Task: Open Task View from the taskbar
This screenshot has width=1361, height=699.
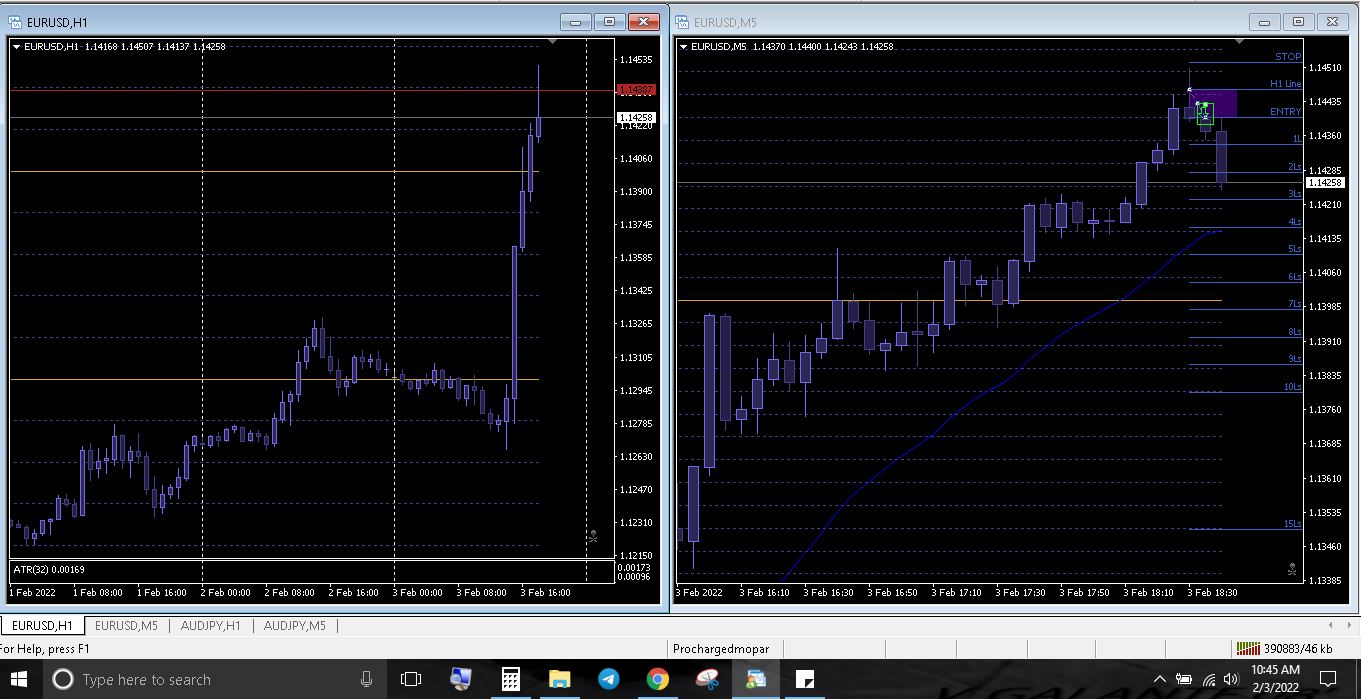Action: coord(411,679)
